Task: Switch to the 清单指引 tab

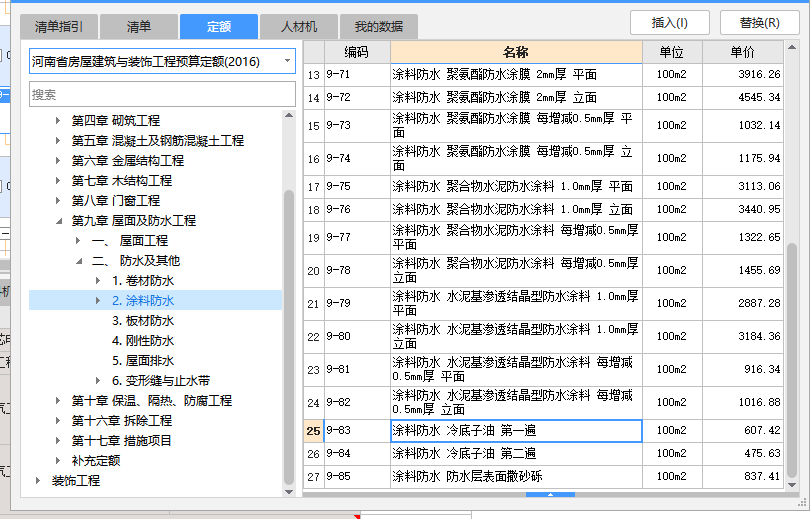Action: point(59,26)
